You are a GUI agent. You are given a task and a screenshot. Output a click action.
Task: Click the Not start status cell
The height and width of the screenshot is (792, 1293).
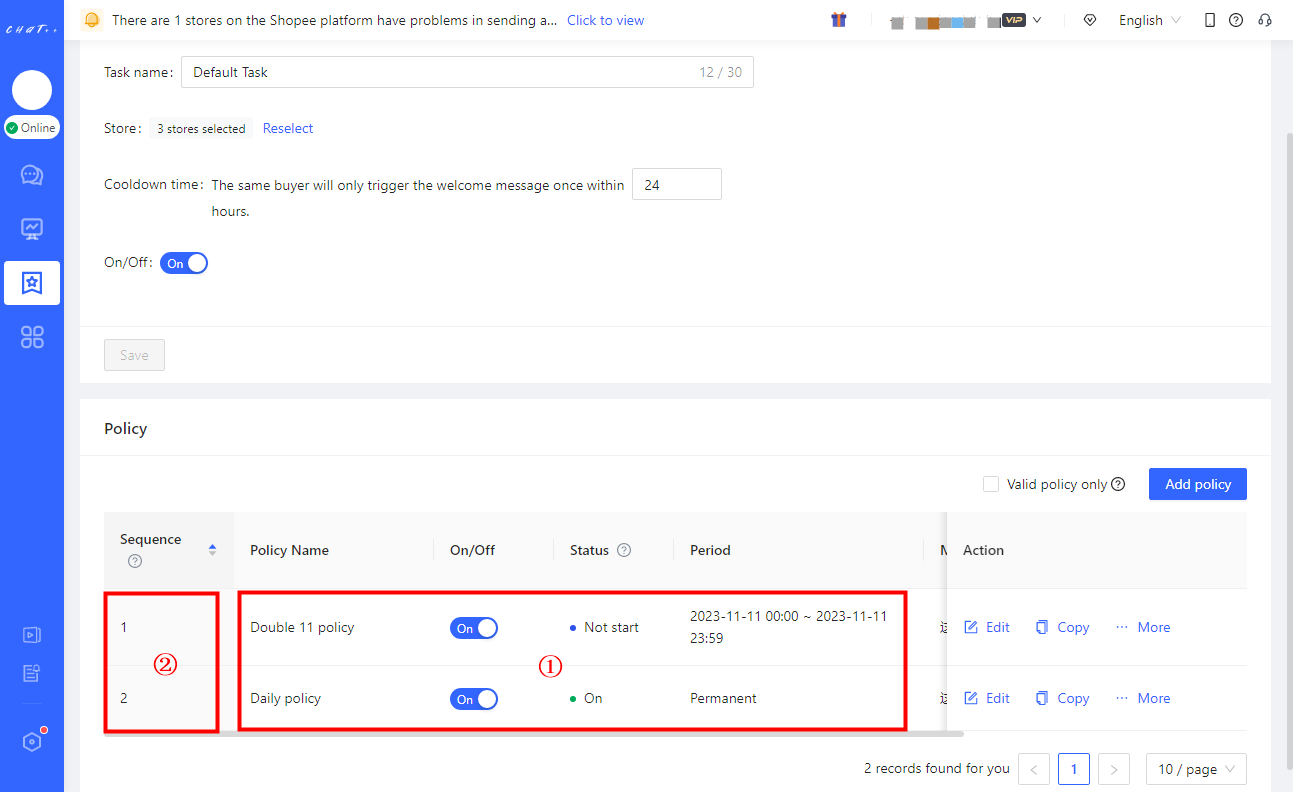tap(604, 627)
